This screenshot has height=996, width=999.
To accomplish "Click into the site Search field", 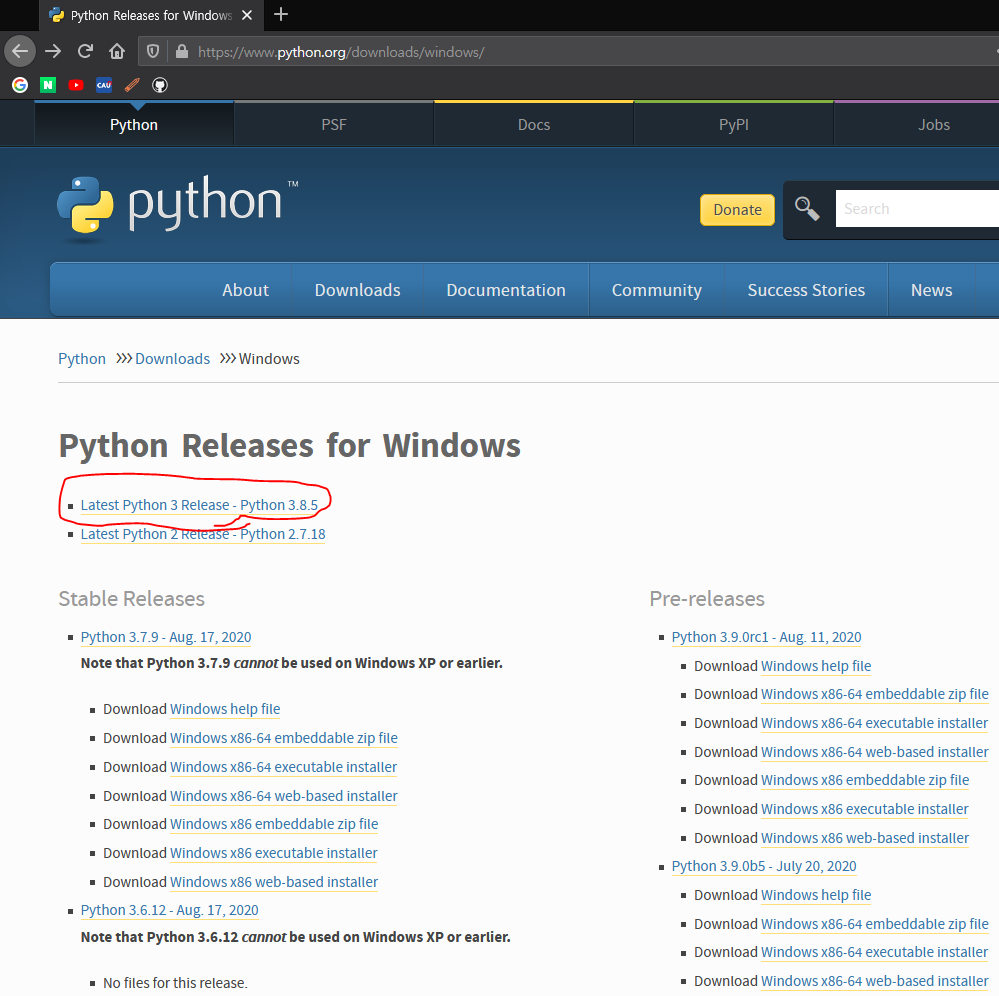I will (x=917, y=208).
